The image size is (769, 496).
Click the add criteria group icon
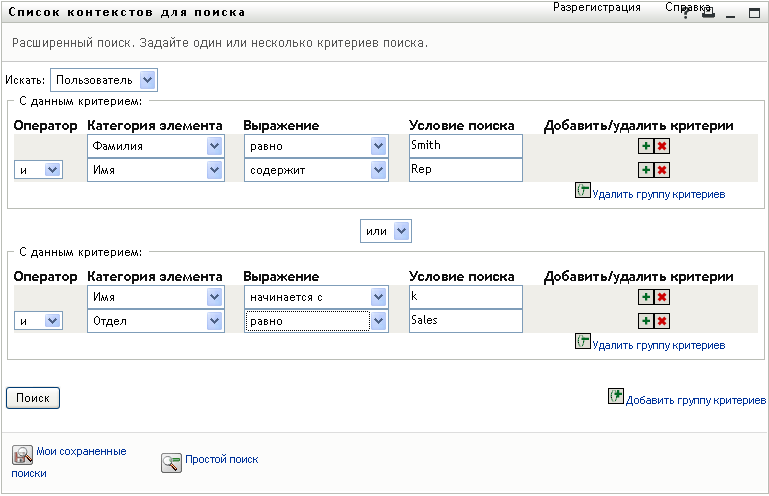point(616,396)
